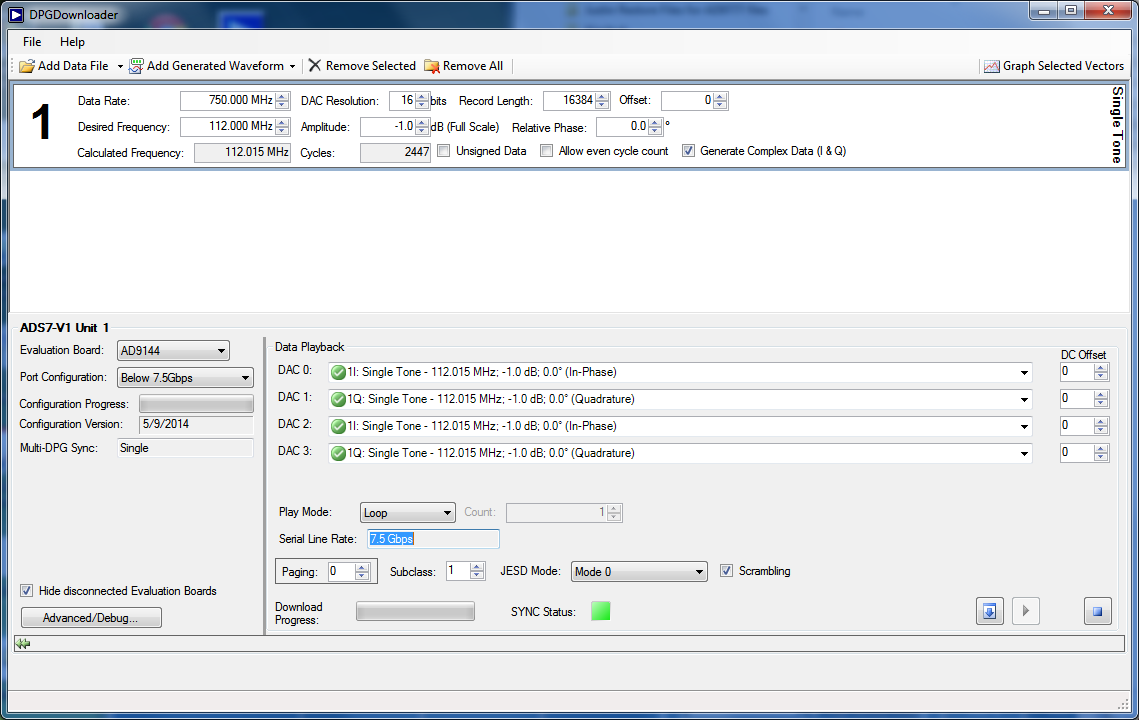Image resolution: width=1139 pixels, height=720 pixels.
Task: Uncheck the Scrambling checkbox
Action: tap(727, 571)
